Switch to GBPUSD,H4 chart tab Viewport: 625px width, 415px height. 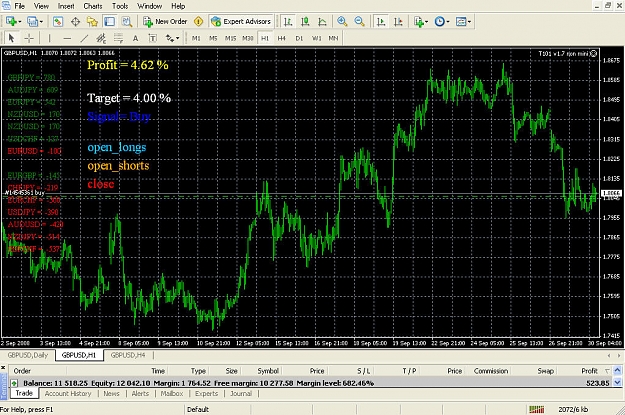pyautogui.click(x=128, y=355)
